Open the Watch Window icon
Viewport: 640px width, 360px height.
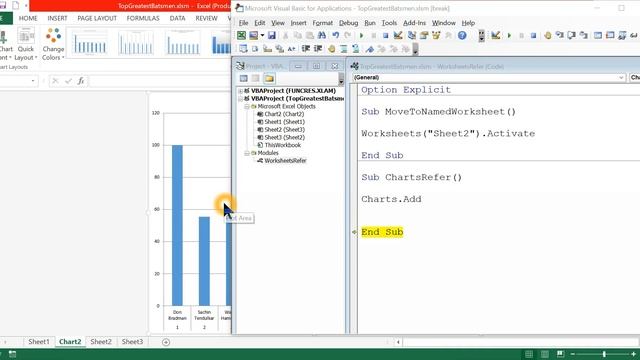pyautogui.click(x=622, y=36)
